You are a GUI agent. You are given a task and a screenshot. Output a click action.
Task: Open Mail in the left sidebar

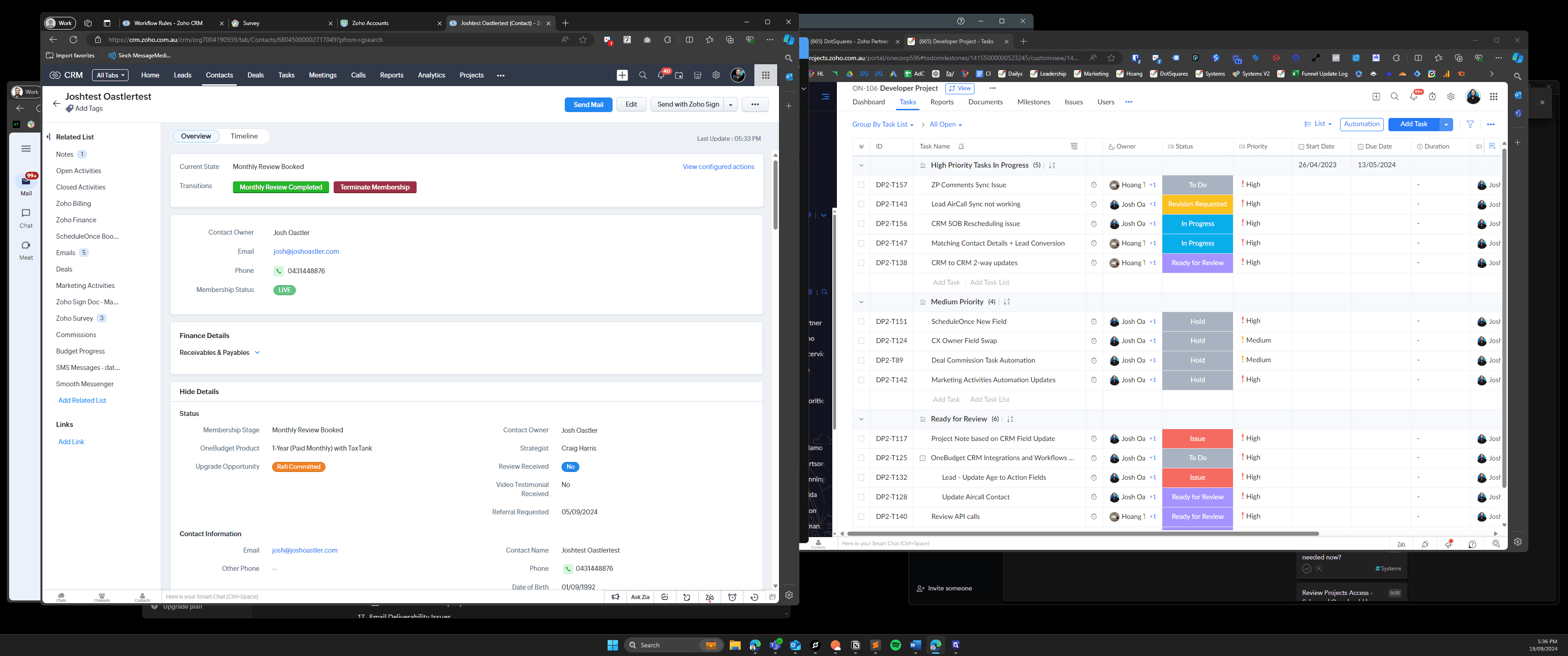[x=26, y=185]
